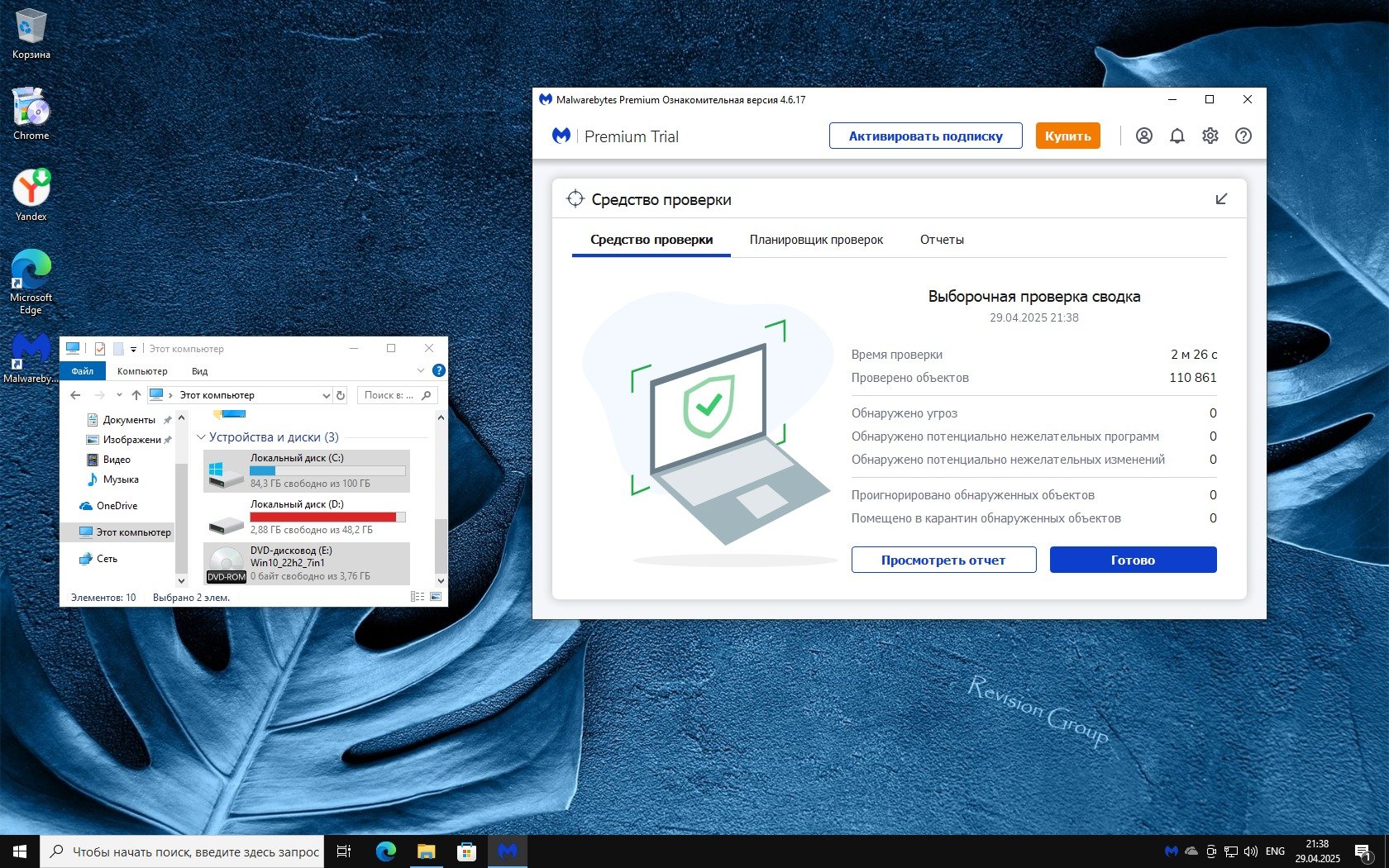Select OneDrive in Explorer navigation pane
The height and width of the screenshot is (868, 1389).
point(108,506)
